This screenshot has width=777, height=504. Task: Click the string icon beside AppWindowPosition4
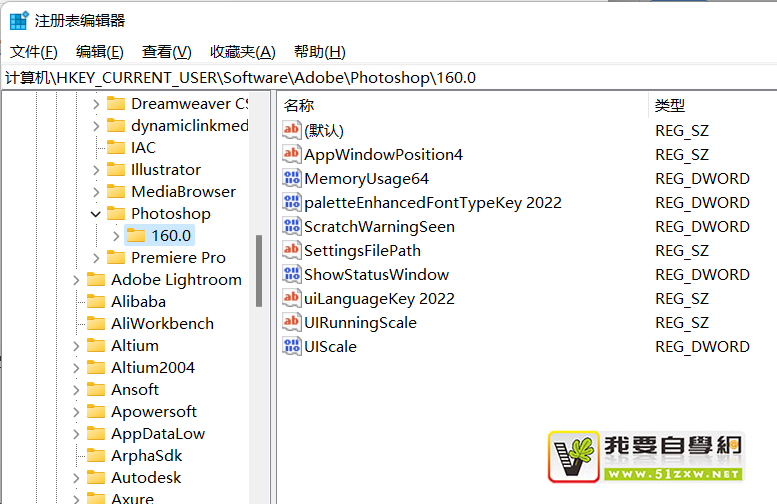(x=291, y=155)
